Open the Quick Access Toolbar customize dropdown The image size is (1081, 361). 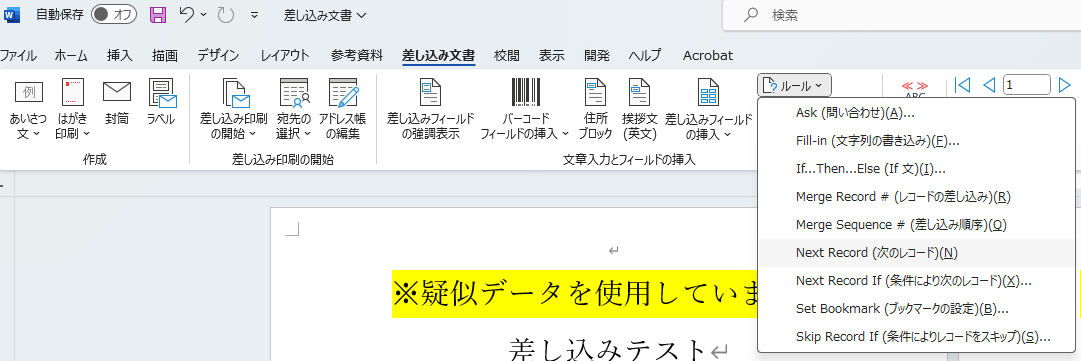pyautogui.click(x=254, y=14)
